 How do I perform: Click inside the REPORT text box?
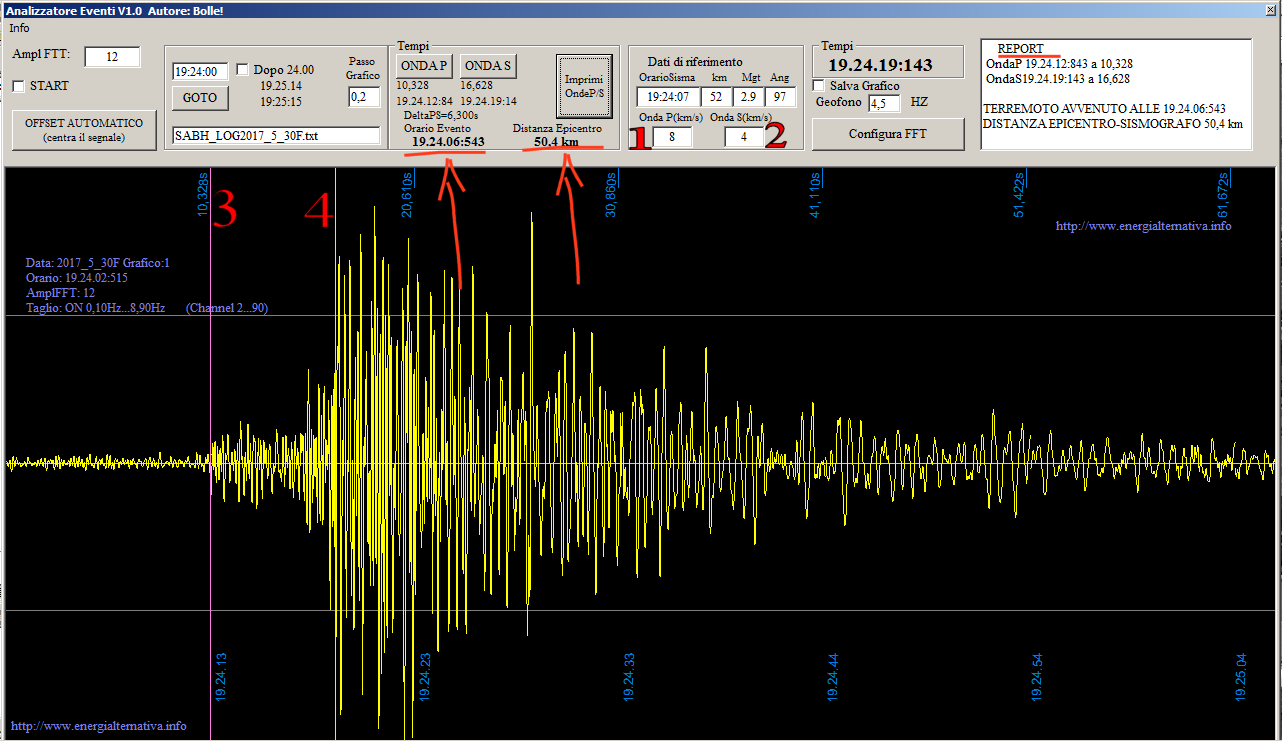coord(1117,94)
